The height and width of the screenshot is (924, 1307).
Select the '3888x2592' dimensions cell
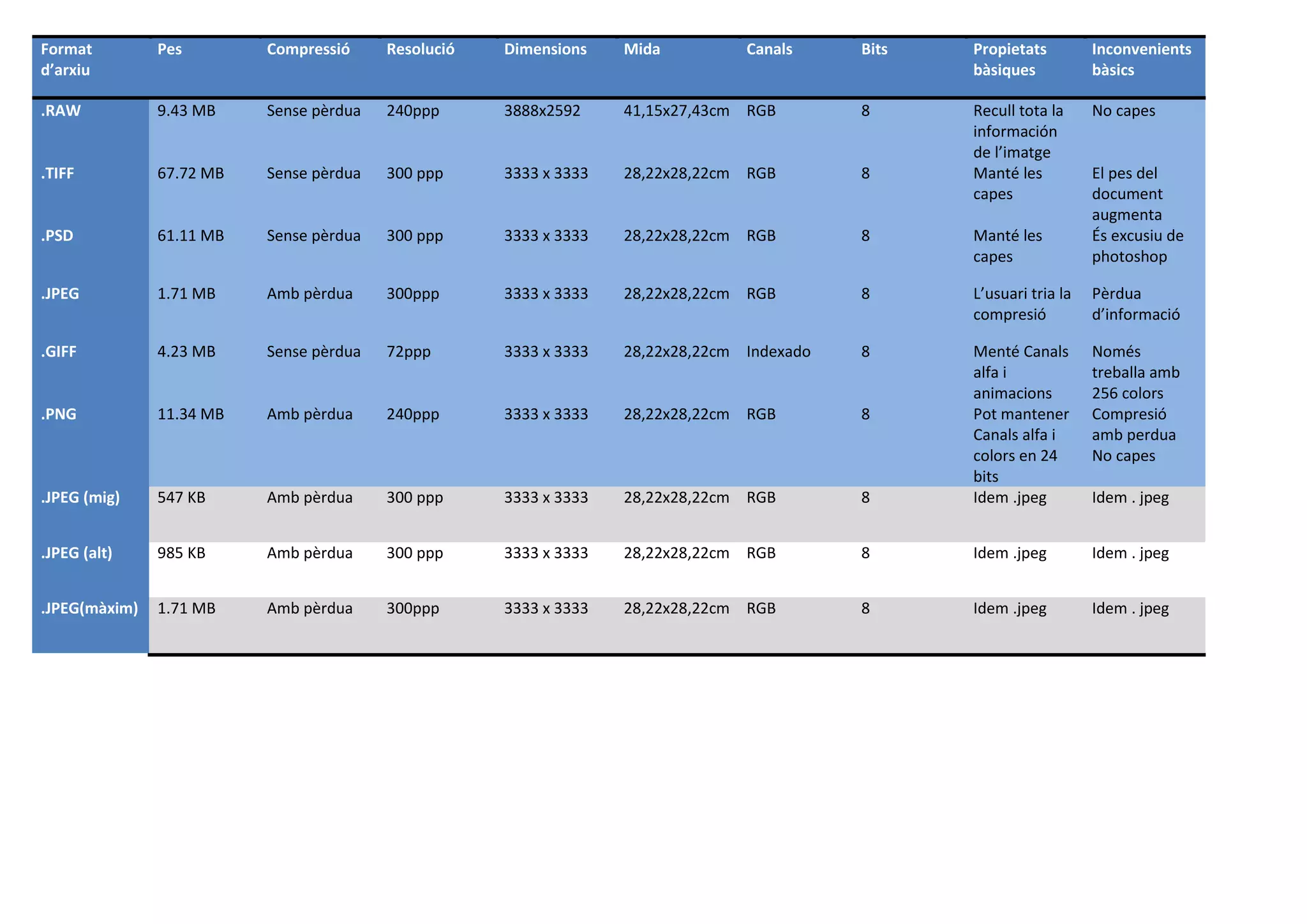(542, 110)
